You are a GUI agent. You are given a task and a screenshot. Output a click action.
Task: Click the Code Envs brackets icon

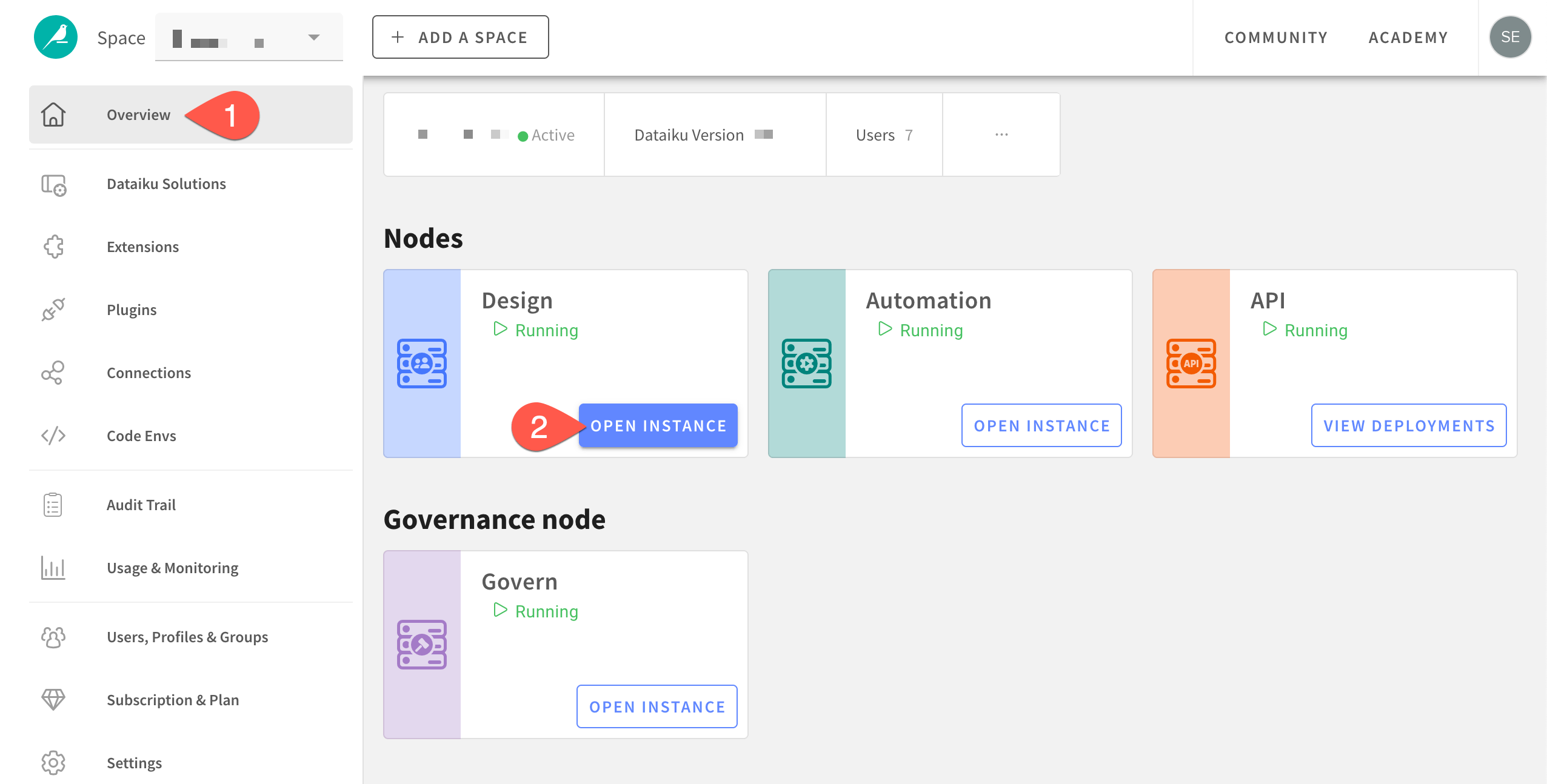(53, 436)
